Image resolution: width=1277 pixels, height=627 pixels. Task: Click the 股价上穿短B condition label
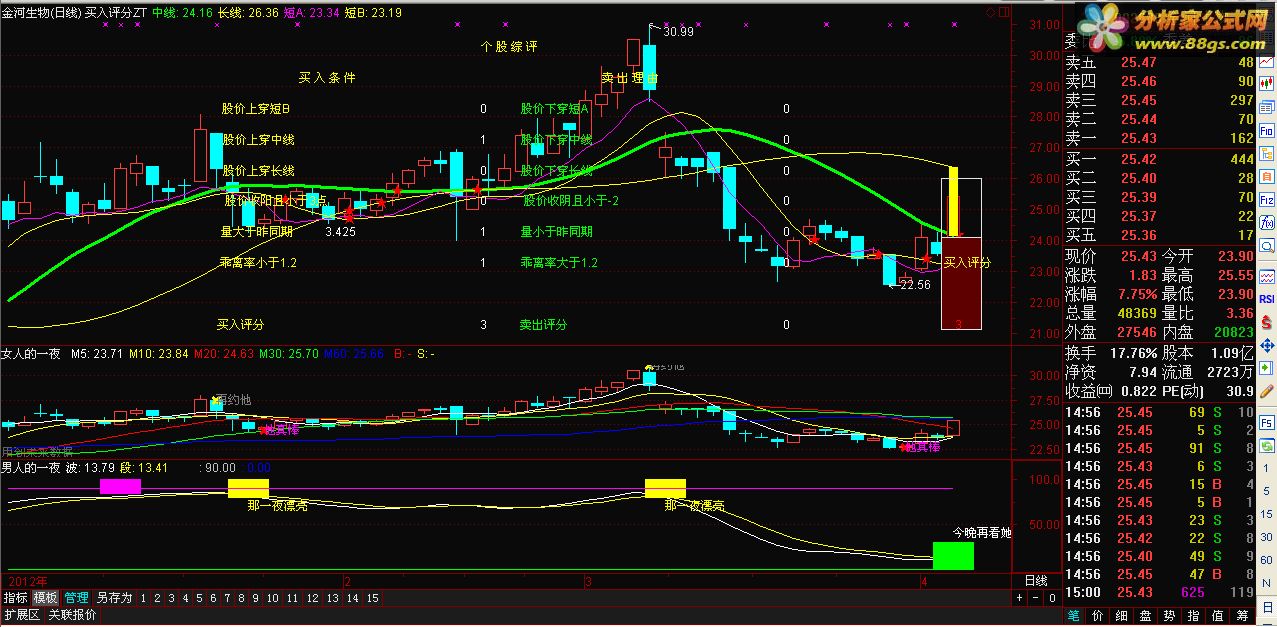256,109
